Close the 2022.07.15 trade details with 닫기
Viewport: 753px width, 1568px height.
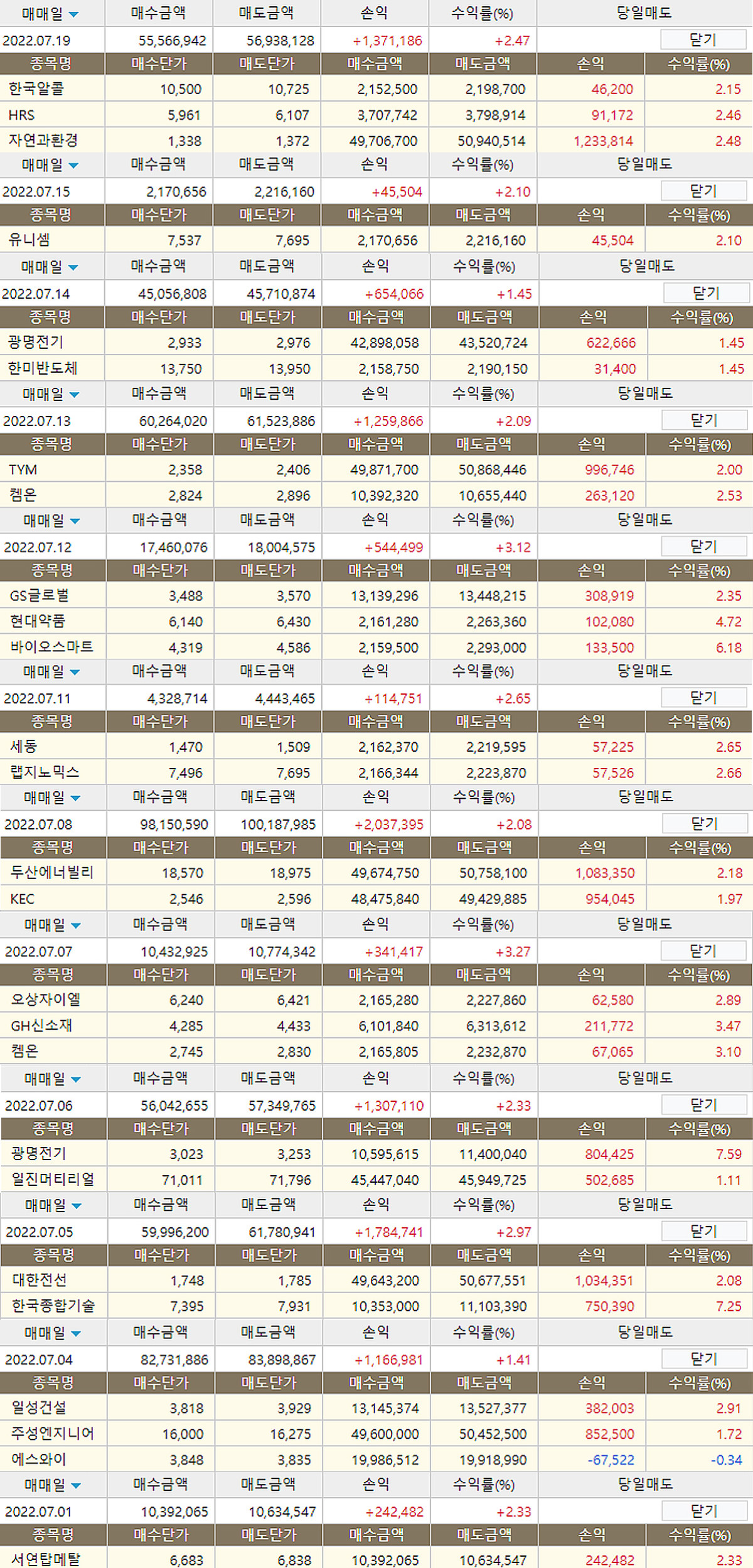(x=703, y=191)
